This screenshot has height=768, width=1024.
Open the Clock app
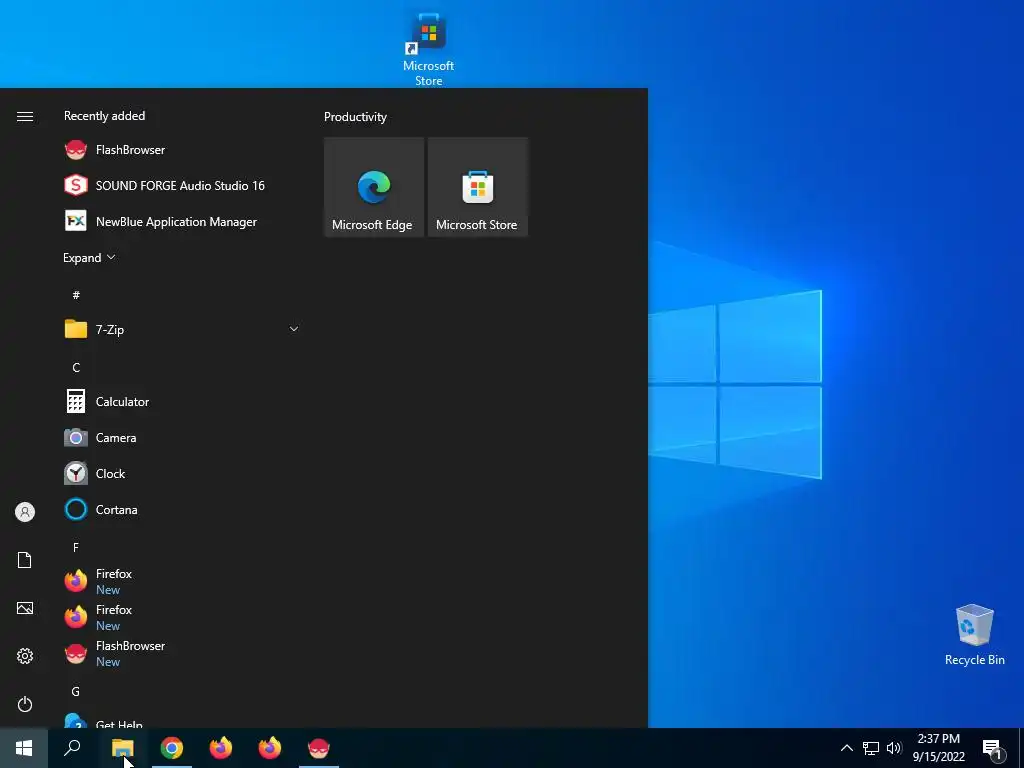click(181, 473)
